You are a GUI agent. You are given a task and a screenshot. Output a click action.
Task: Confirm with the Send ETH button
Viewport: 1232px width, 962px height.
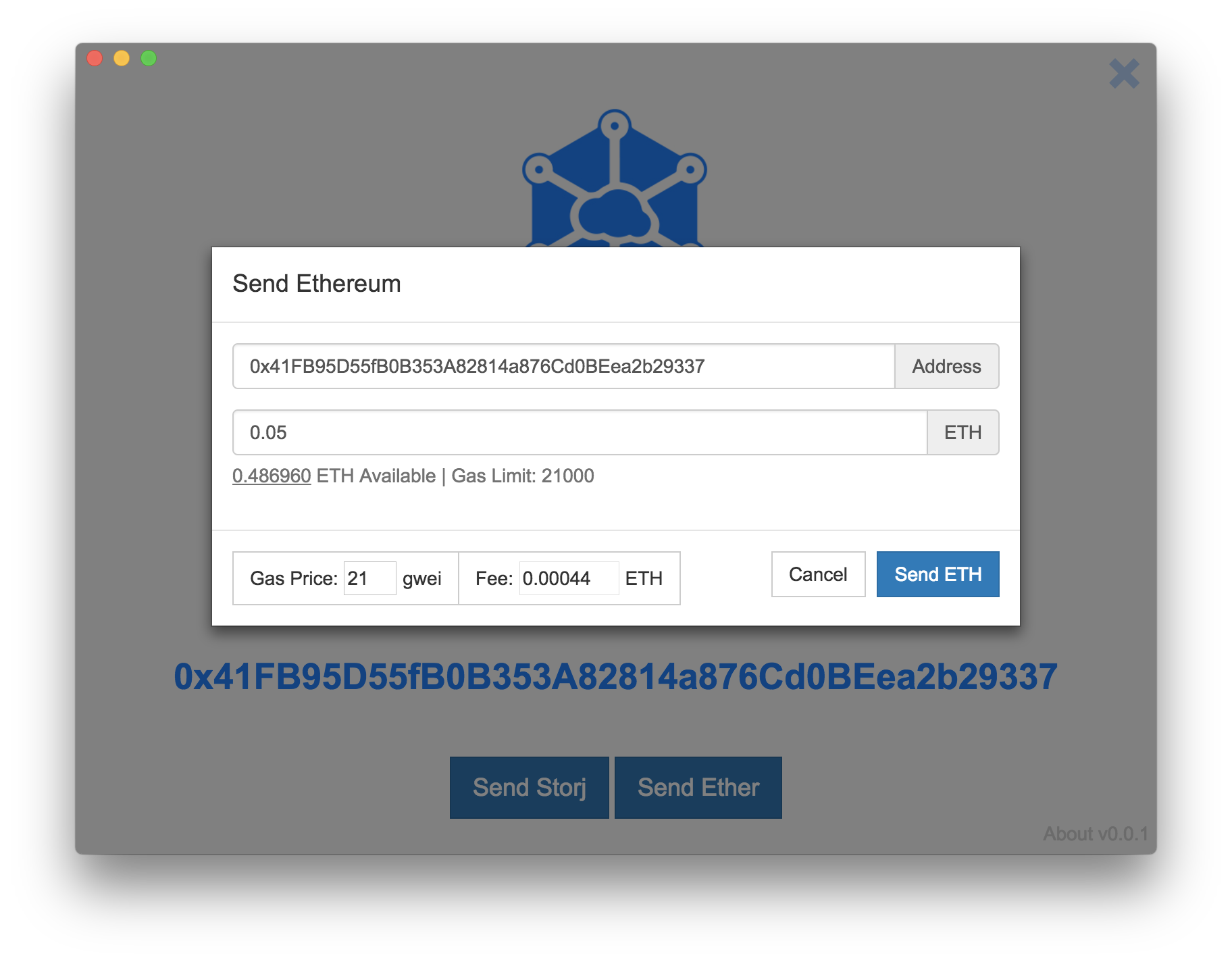coord(938,574)
